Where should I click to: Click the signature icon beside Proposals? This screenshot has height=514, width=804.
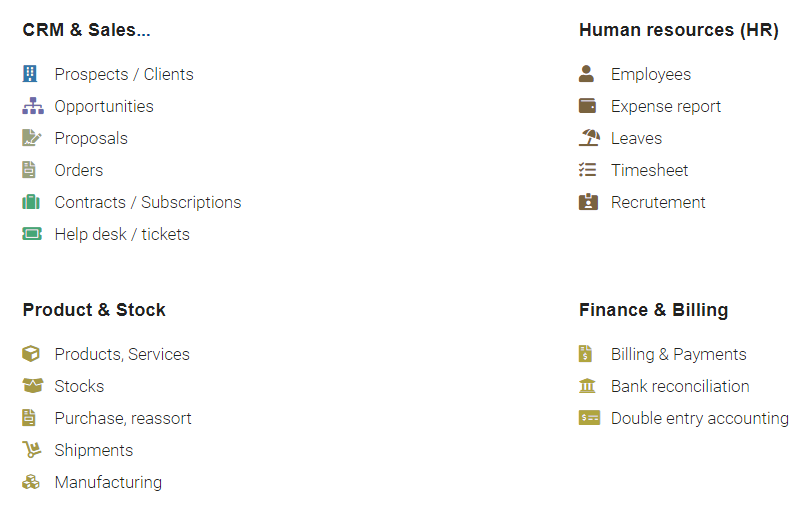point(32,138)
